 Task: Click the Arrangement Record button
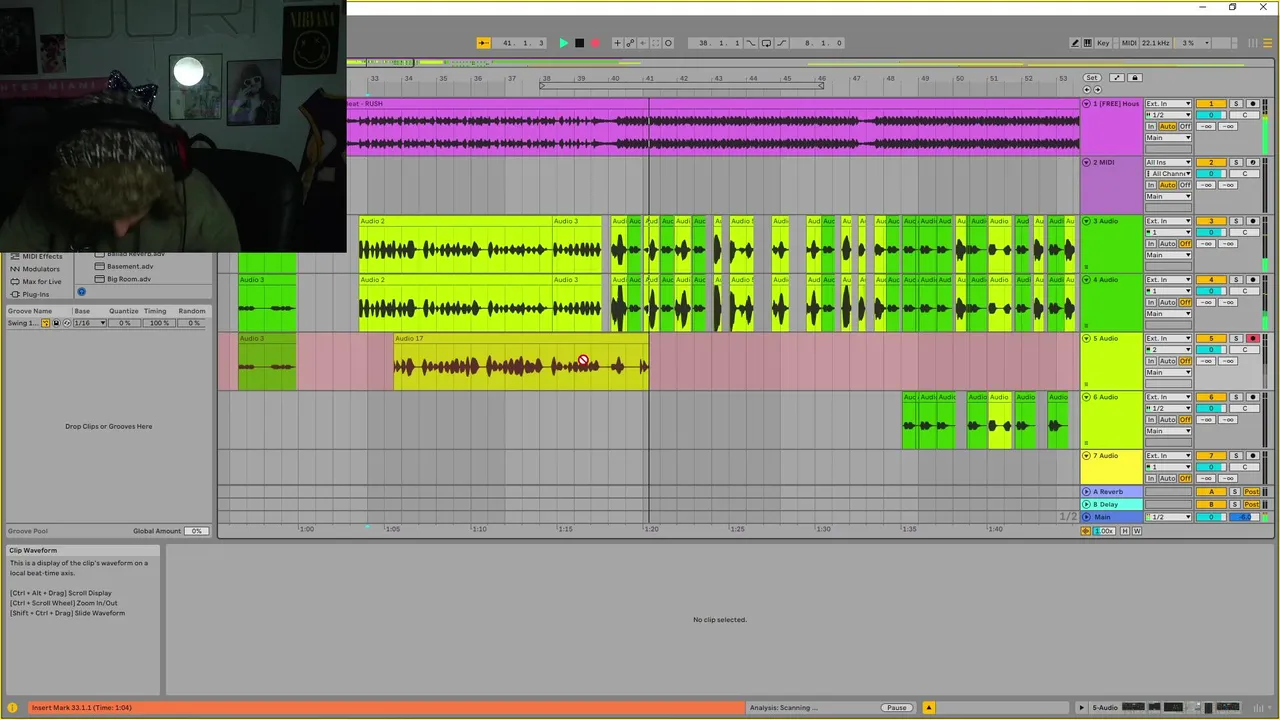pyautogui.click(x=595, y=43)
